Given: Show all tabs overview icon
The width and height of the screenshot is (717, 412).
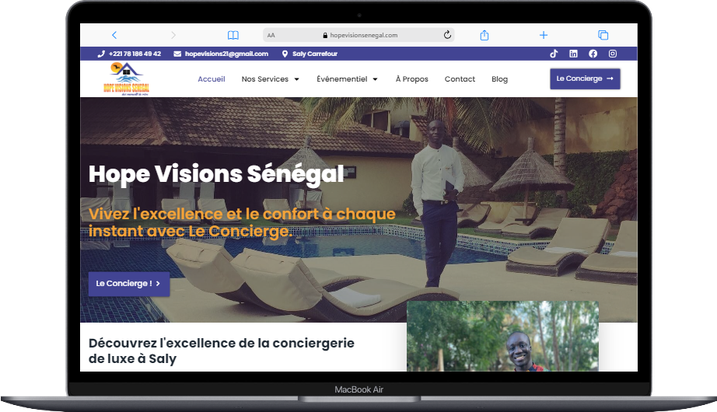Looking at the screenshot, I should pos(603,35).
